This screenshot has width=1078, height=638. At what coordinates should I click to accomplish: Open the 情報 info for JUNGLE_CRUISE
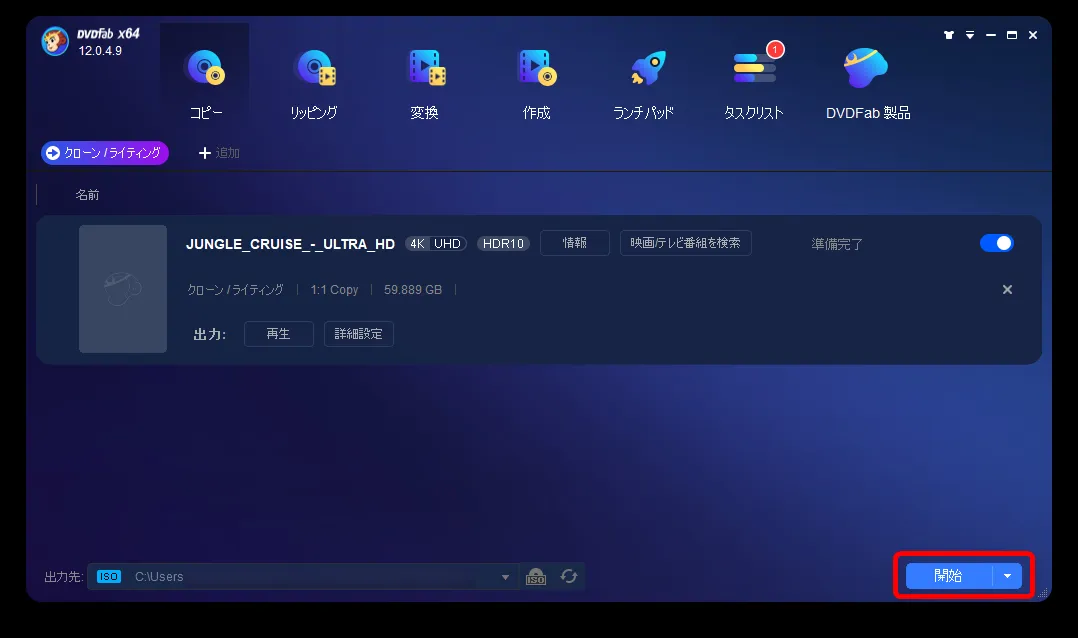[575, 243]
